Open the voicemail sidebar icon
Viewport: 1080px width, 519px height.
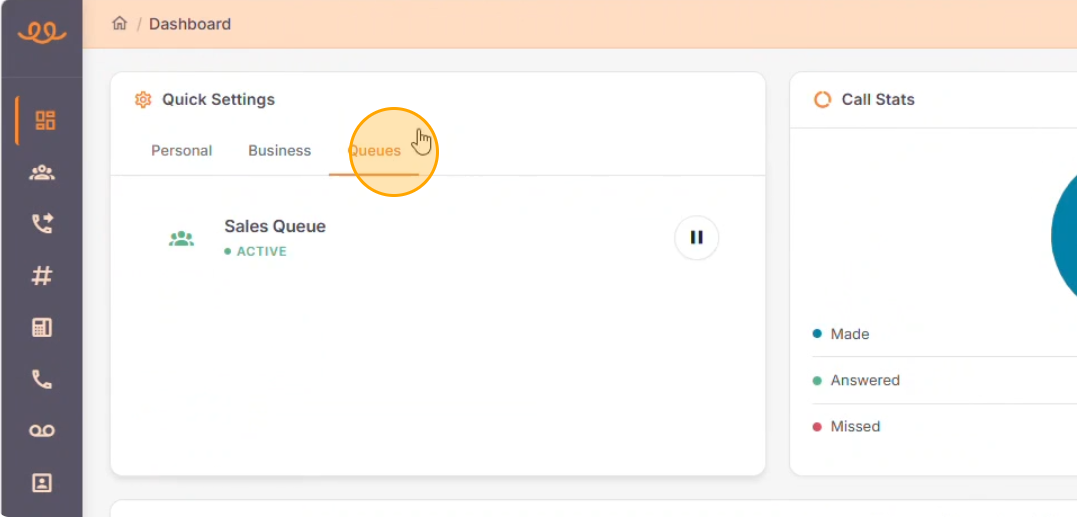coord(42,431)
